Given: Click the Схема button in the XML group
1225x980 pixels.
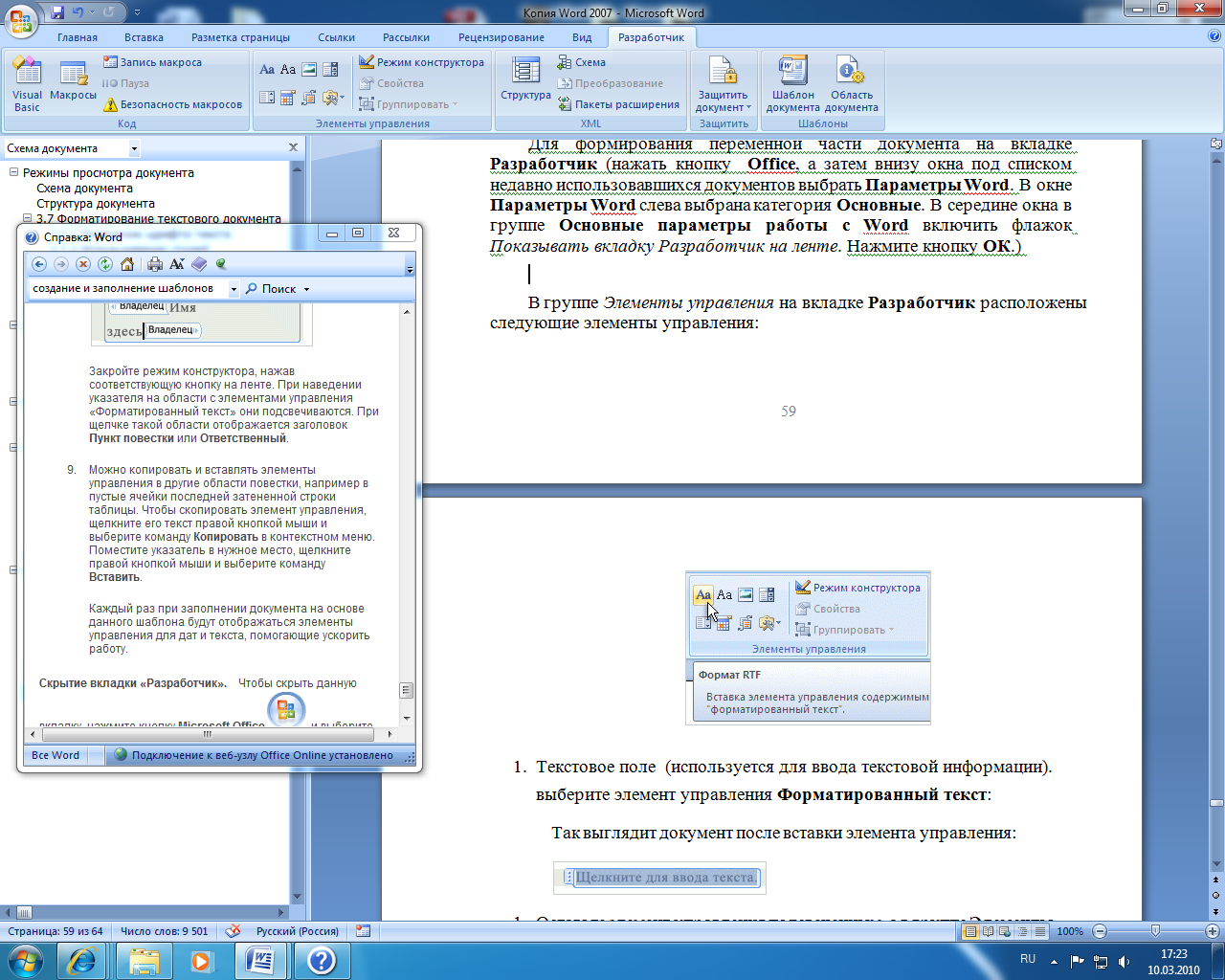Looking at the screenshot, I should [x=582, y=62].
